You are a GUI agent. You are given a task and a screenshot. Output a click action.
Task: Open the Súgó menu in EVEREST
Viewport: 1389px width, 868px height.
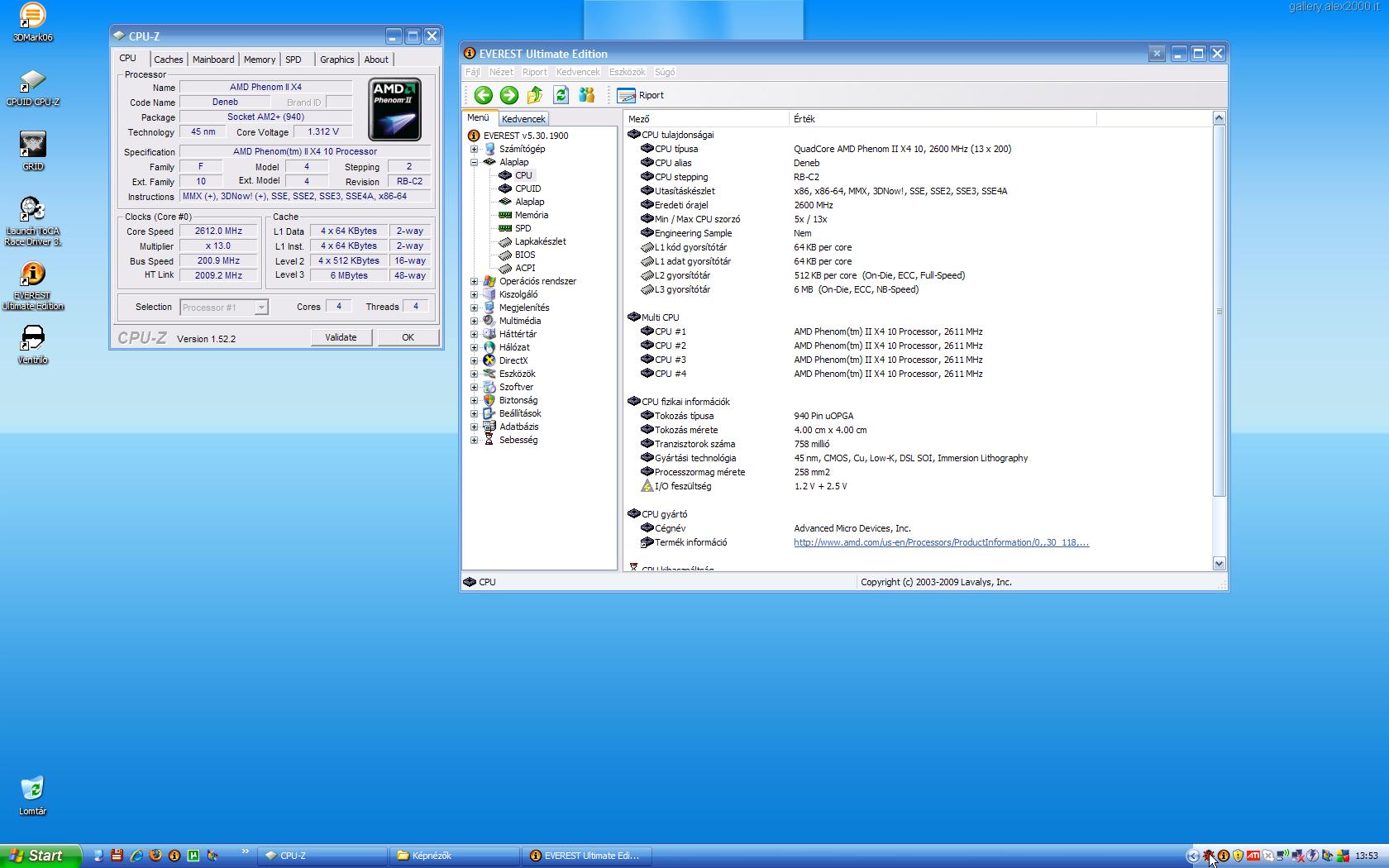[665, 72]
